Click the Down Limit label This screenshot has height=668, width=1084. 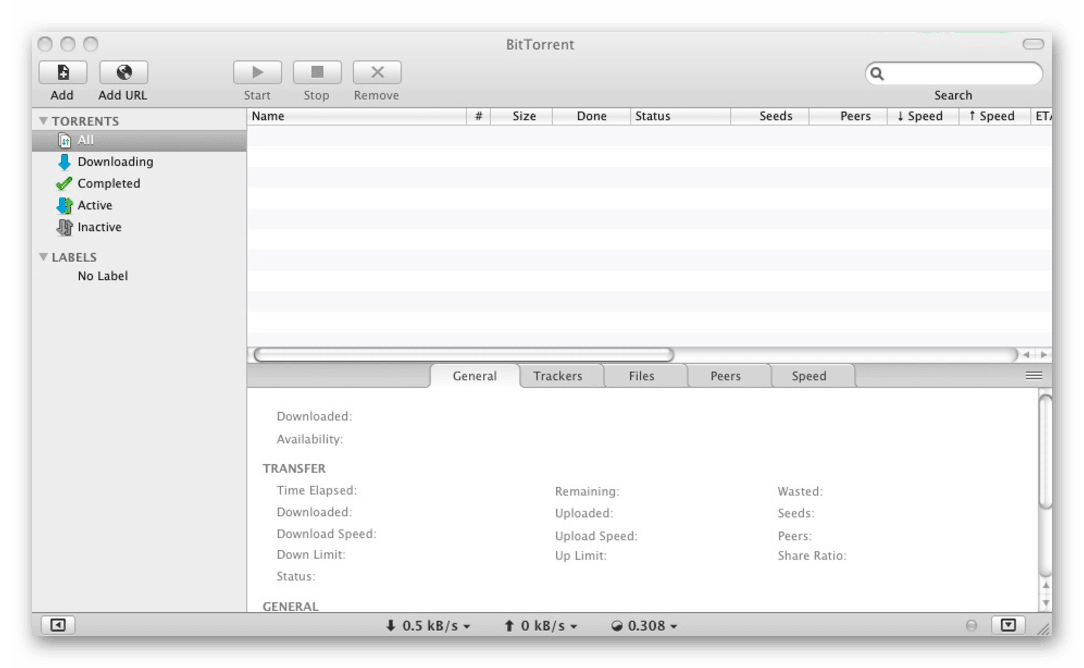[311, 555]
